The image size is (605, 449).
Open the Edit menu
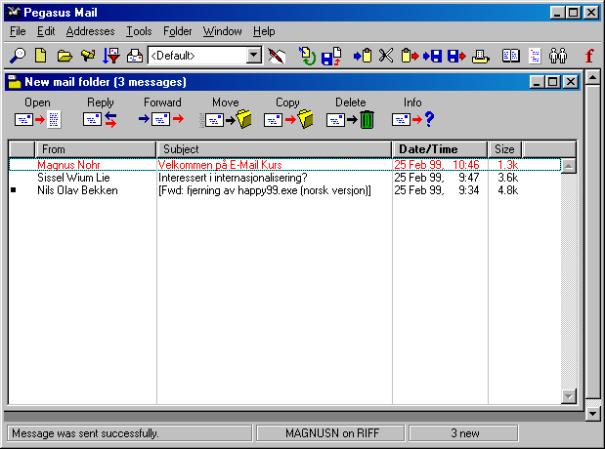pyautogui.click(x=46, y=31)
